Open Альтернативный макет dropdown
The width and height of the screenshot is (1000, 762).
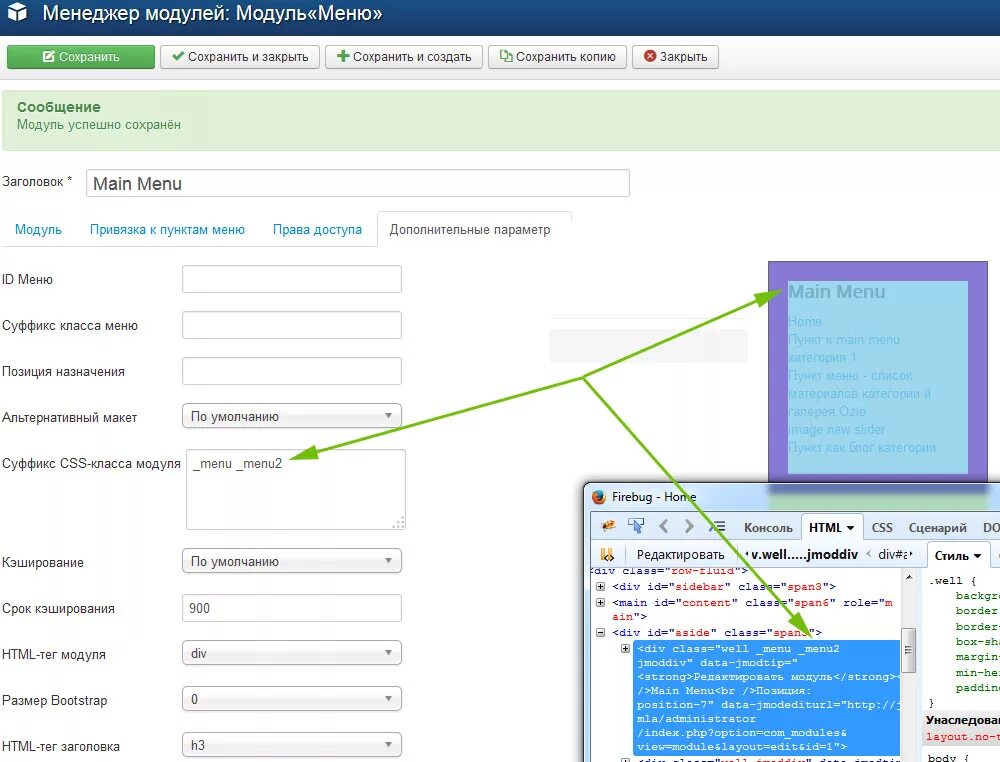pos(292,416)
